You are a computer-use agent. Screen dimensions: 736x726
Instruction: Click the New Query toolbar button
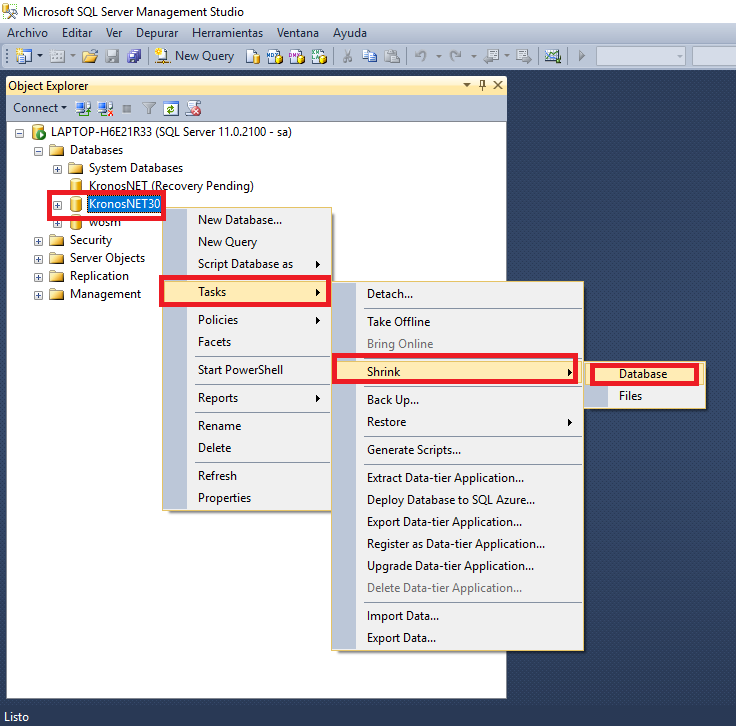click(194, 56)
